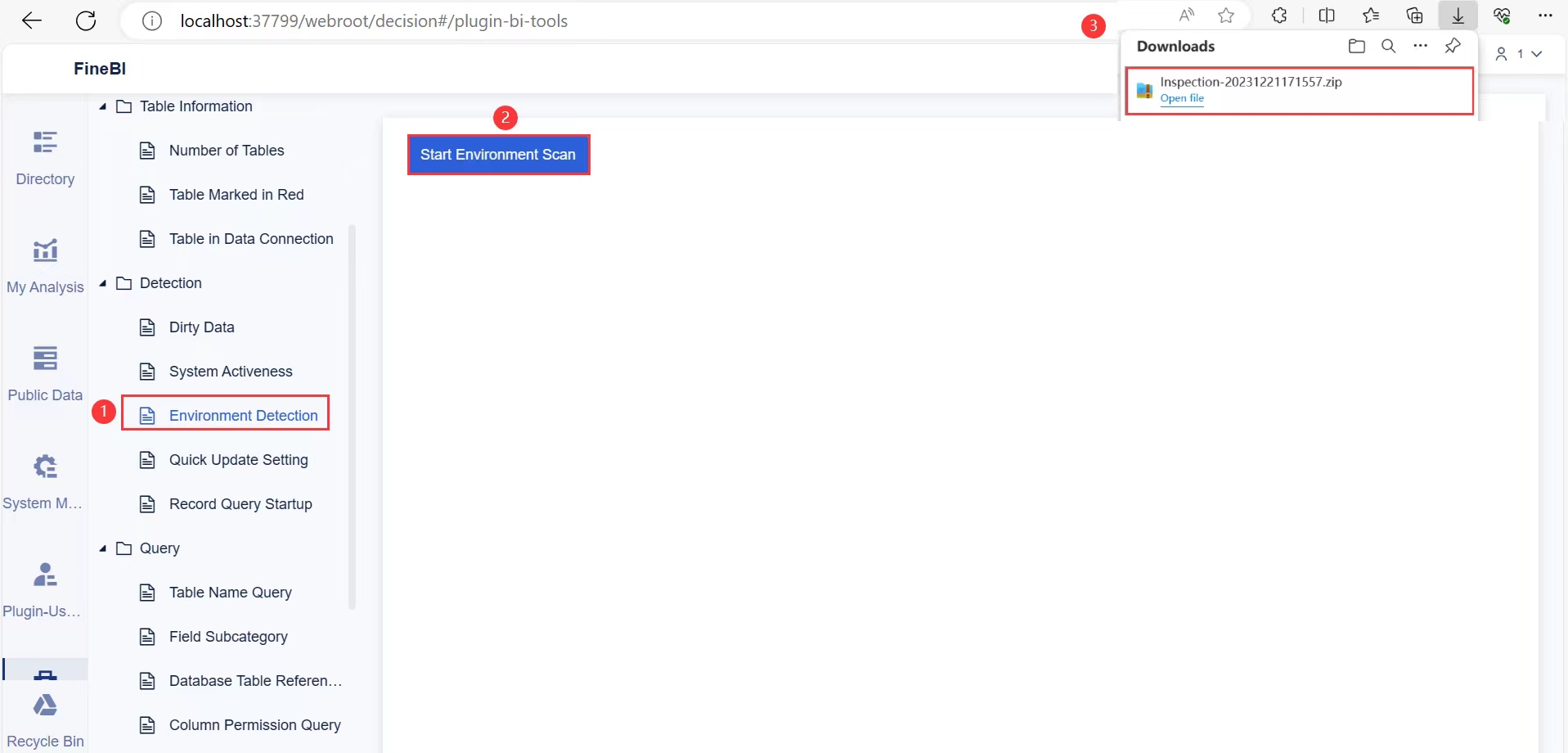1568x753 pixels.
Task: View site information icon in address bar
Action: point(152,21)
